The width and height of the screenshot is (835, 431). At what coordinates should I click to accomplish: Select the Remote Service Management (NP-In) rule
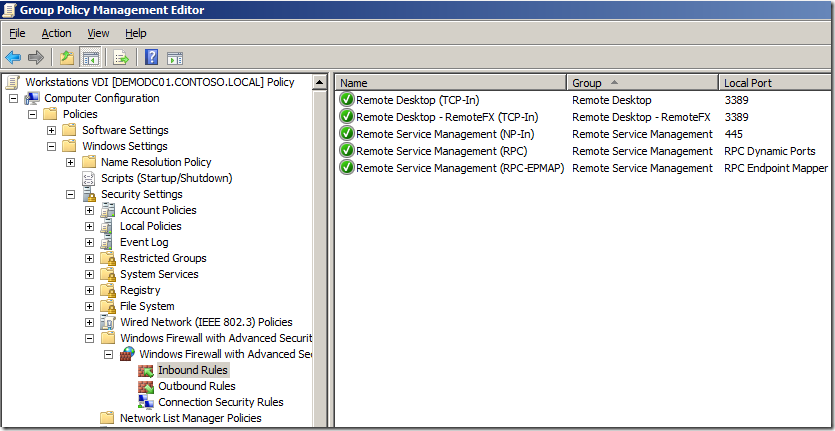447,134
